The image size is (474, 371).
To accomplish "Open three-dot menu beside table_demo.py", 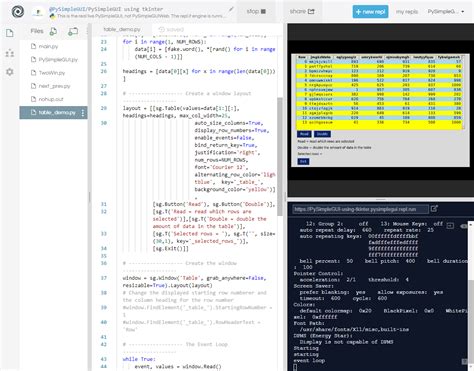I will (x=83, y=113).
